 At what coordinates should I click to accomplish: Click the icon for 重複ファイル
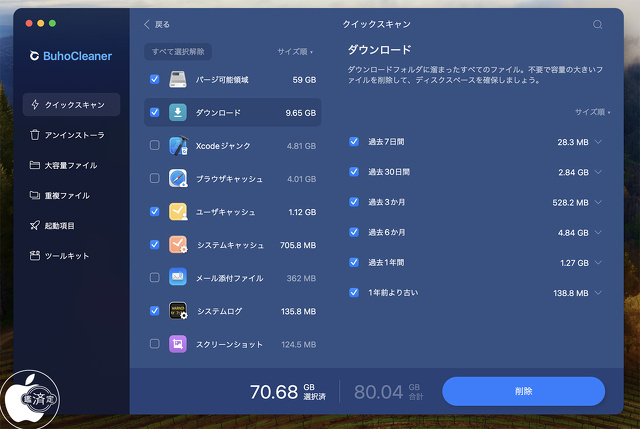pyautogui.click(x=35, y=195)
